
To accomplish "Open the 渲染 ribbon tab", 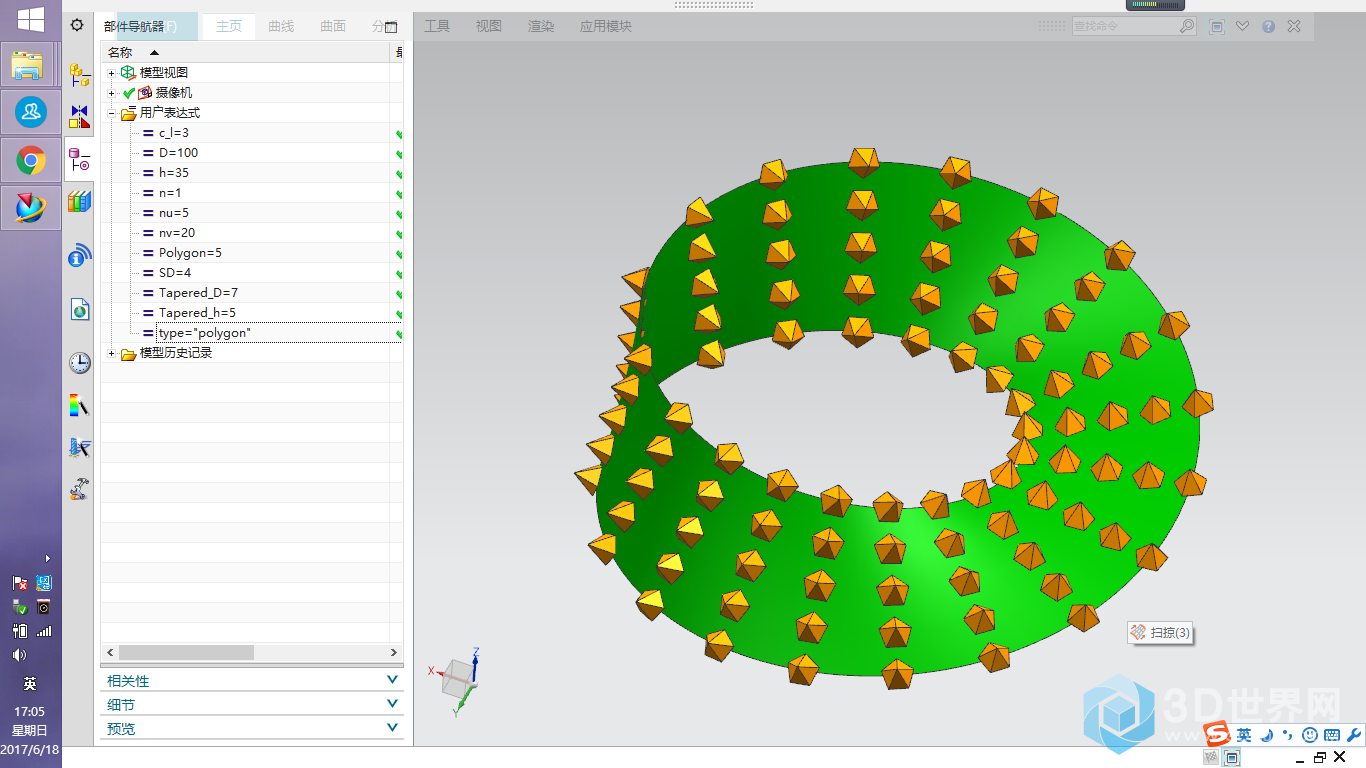I will (541, 26).
